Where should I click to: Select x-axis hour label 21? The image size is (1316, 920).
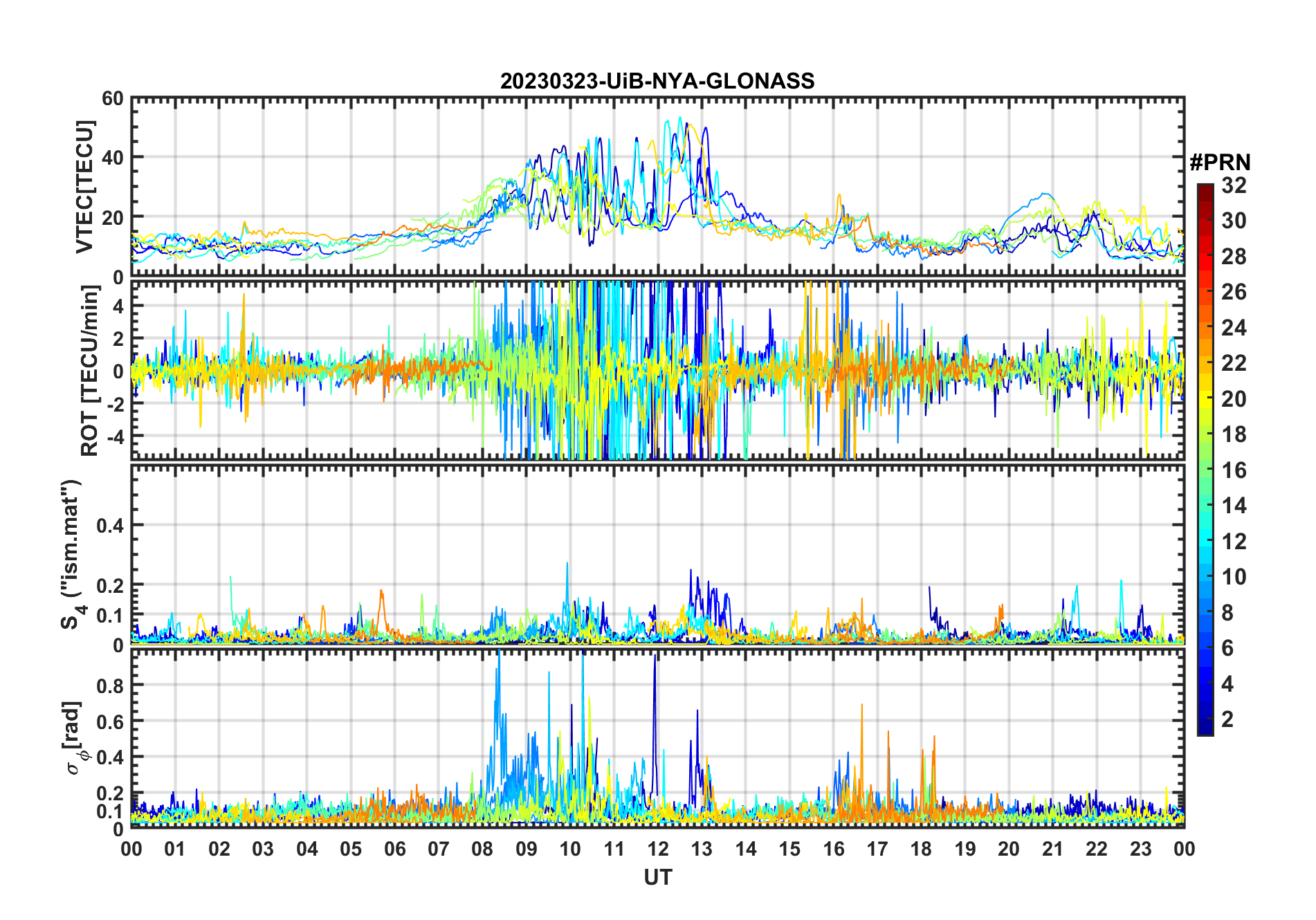coord(1053,849)
